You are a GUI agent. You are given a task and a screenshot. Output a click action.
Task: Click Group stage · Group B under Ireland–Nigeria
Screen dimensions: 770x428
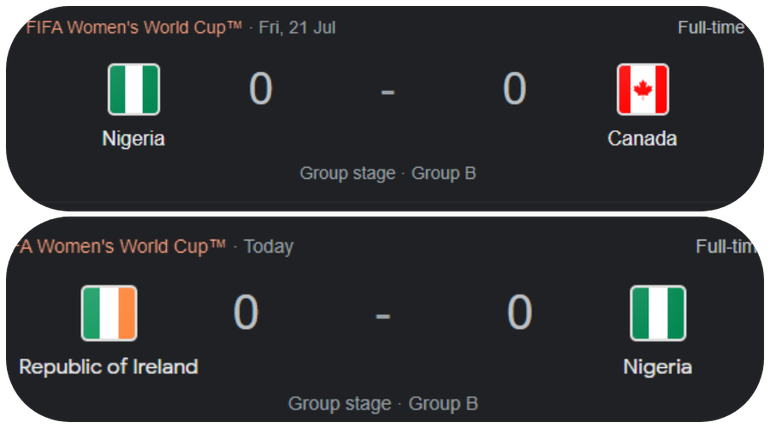click(x=383, y=404)
